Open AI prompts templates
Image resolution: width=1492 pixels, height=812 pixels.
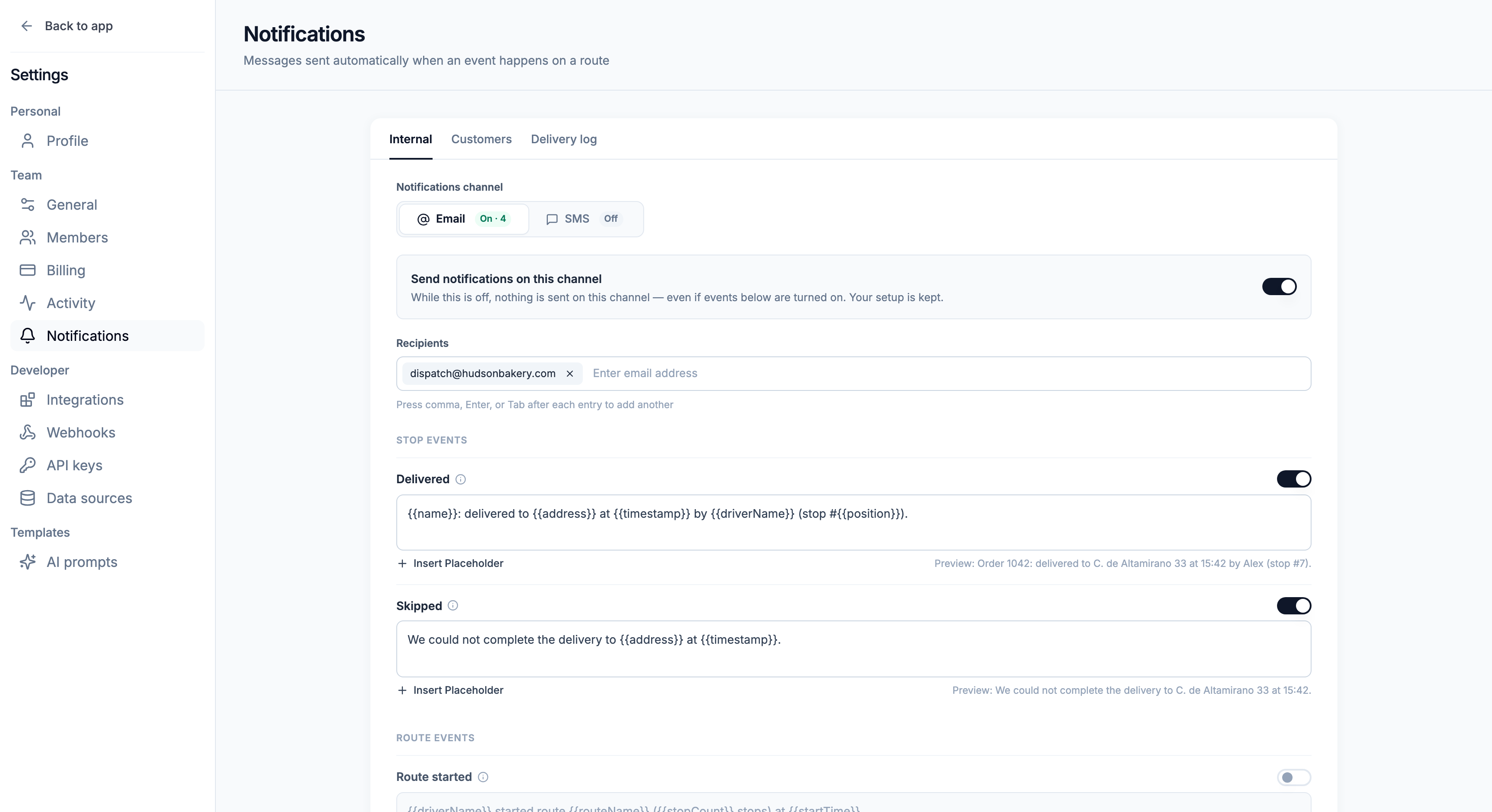(107, 562)
